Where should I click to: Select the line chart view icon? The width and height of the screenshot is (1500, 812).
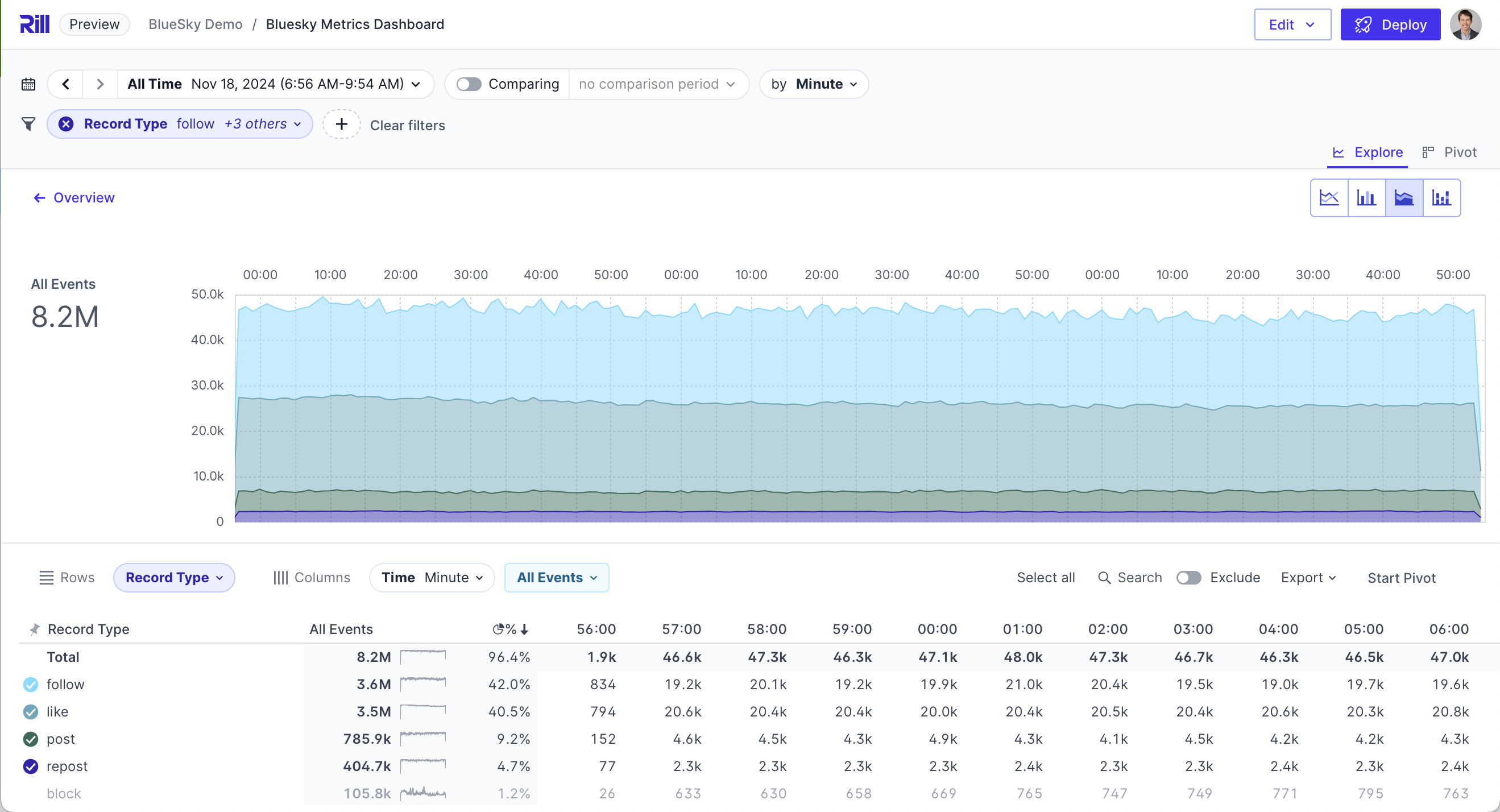click(1329, 198)
